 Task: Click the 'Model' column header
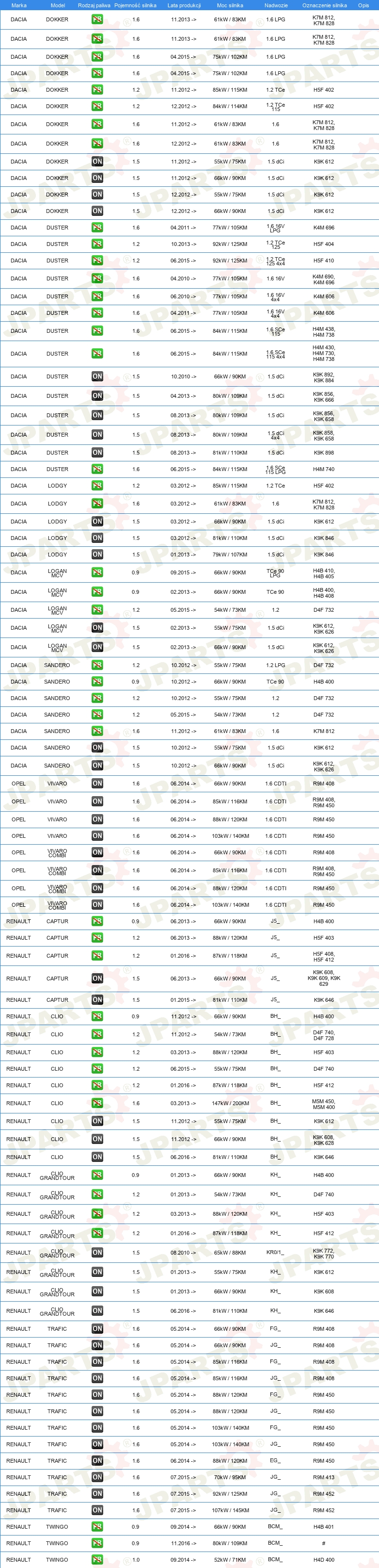point(57,5)
